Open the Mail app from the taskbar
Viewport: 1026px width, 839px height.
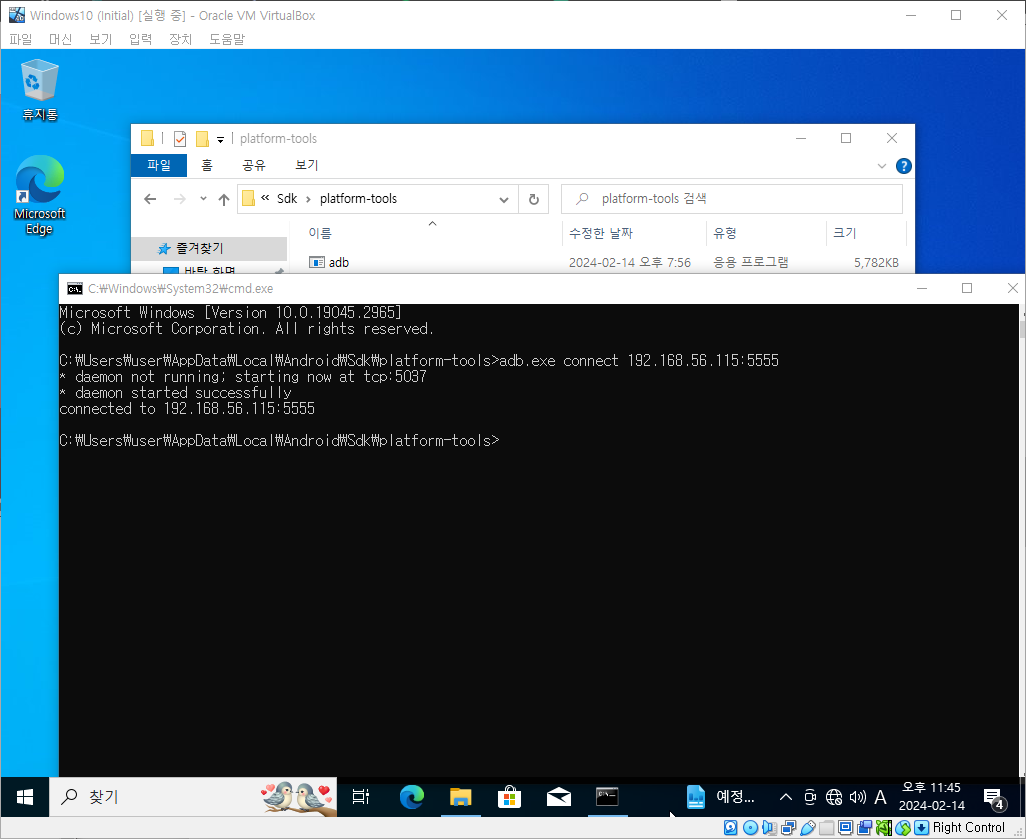[x=559, y=796]
